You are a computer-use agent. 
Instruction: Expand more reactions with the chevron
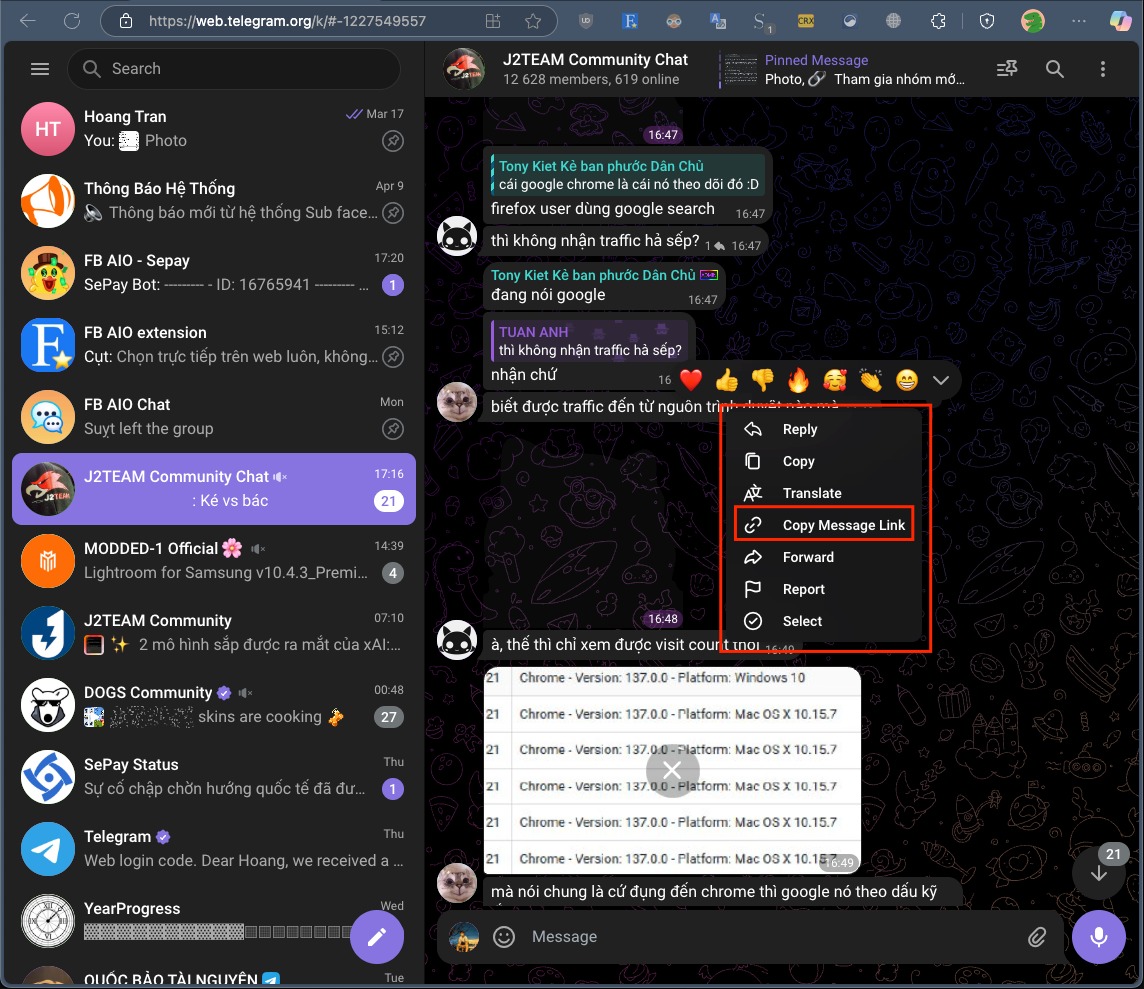click(940, 380)
